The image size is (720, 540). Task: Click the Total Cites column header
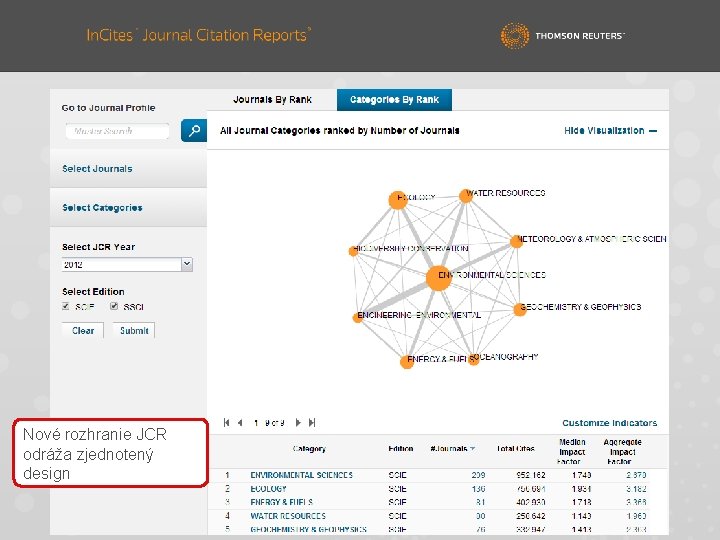[x=515, y=449]
